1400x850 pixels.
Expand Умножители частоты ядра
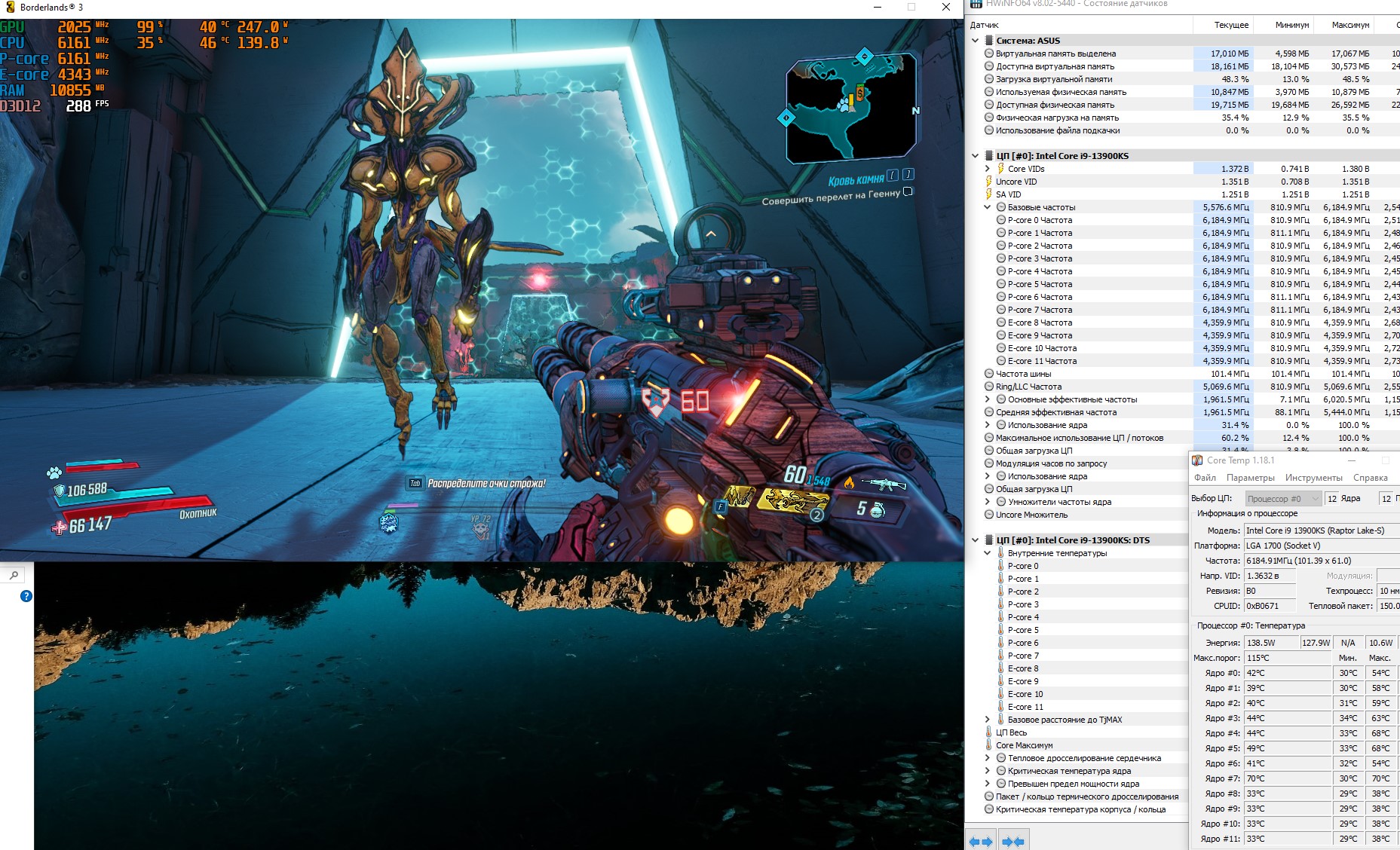pos(987,502)
